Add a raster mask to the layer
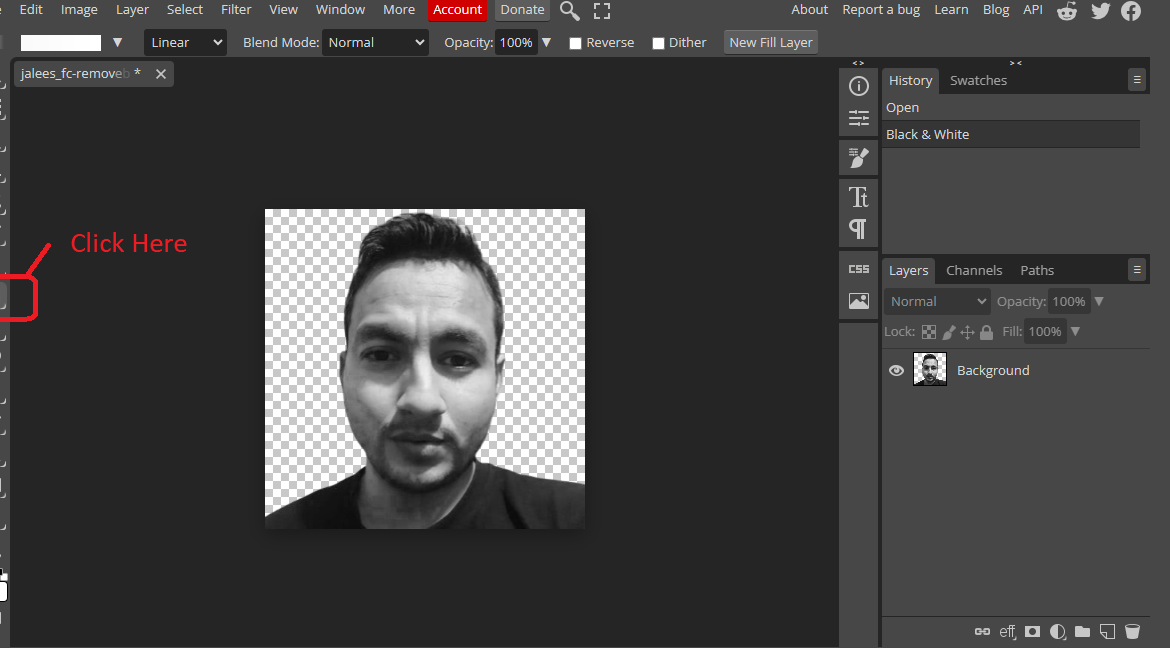 point(1032,631)
